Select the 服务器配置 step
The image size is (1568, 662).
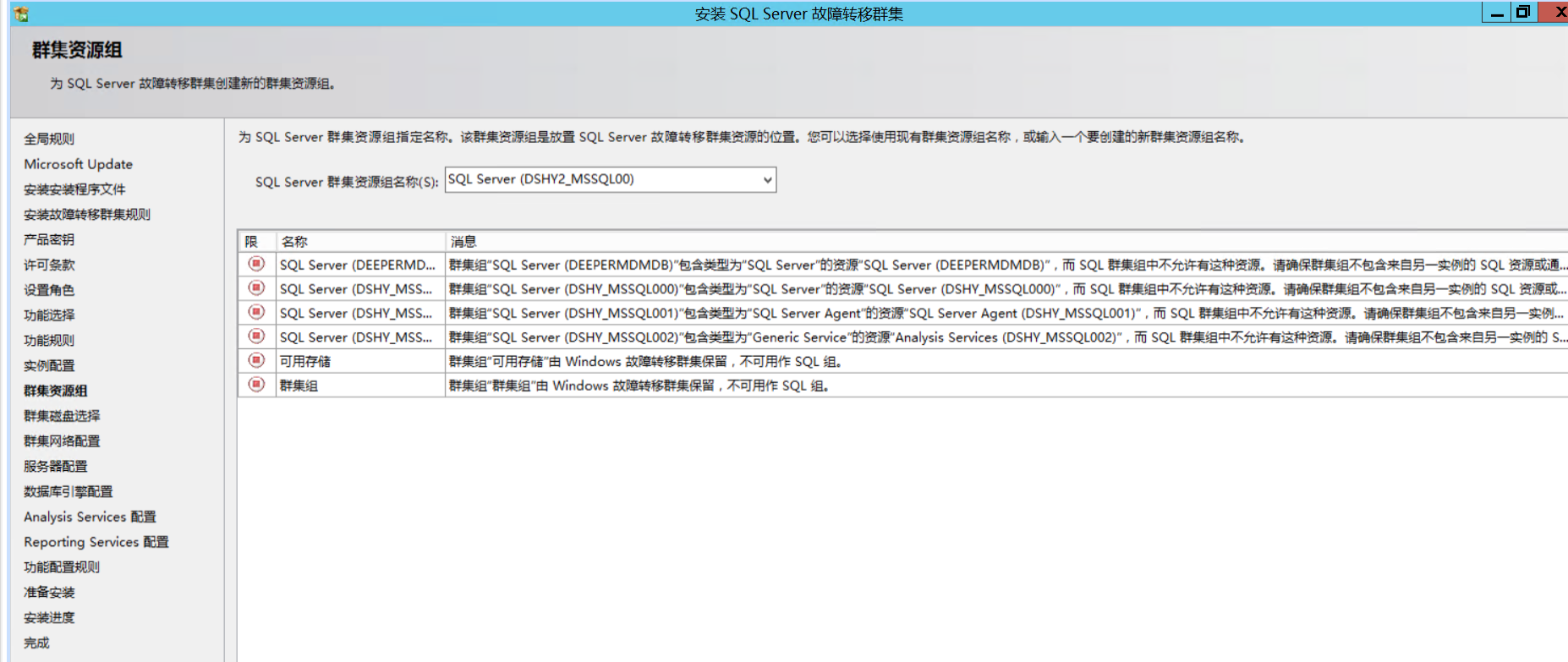pyautogui.click(x=56, y=467)
